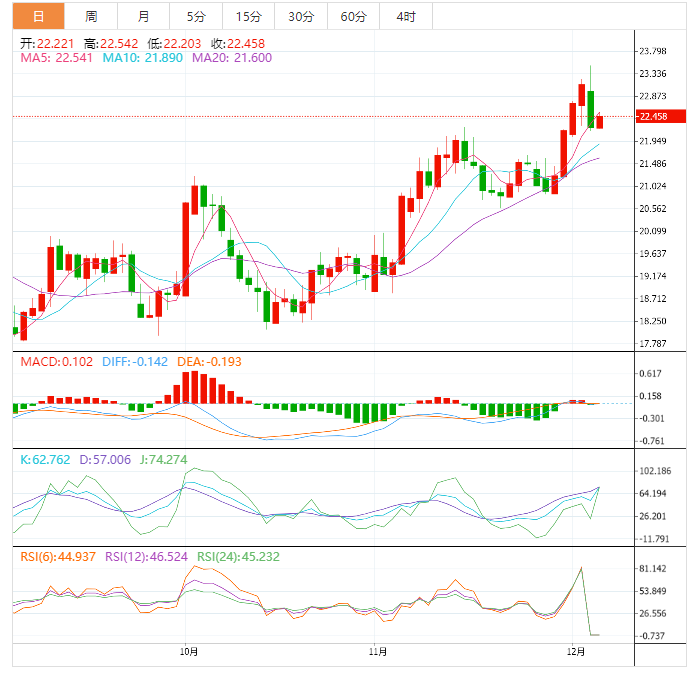Click the K:62.762 KDJ label
Viewport: 693px width, 675px height.
pos(45,460)
